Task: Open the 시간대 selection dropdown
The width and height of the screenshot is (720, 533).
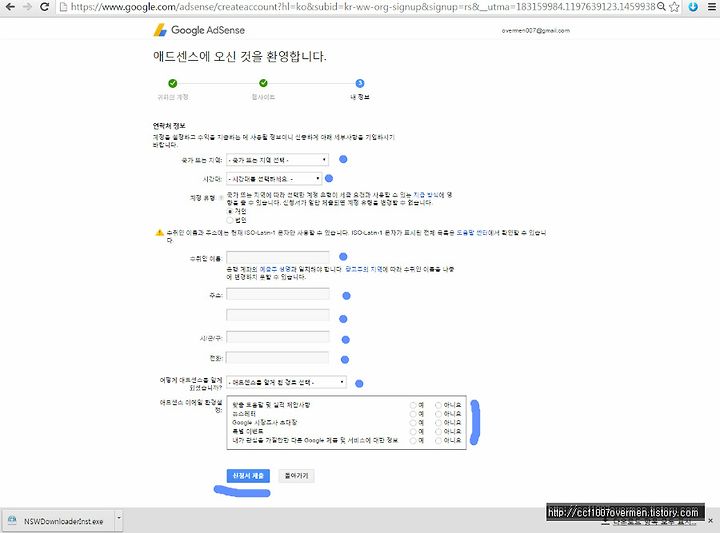Action: point(274,179)
